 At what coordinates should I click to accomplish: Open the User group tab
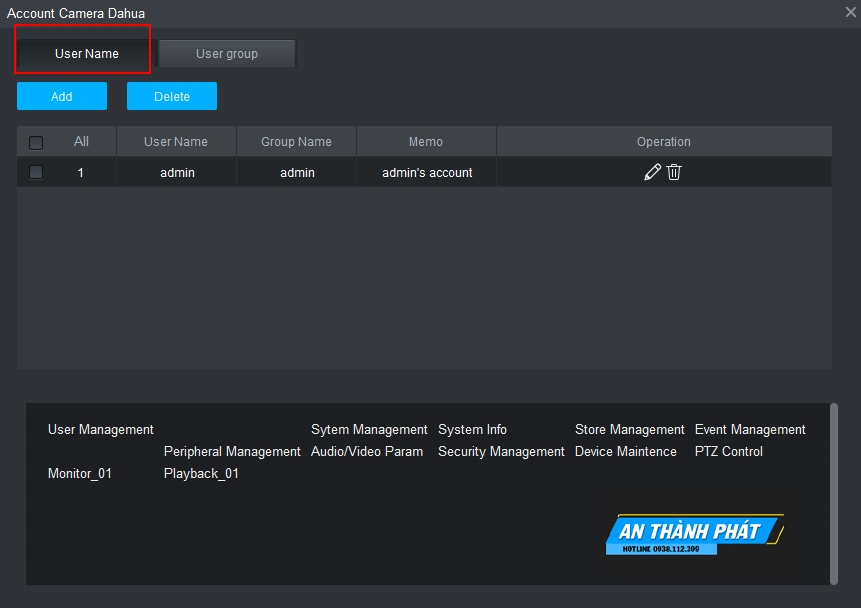pos(227,54)
